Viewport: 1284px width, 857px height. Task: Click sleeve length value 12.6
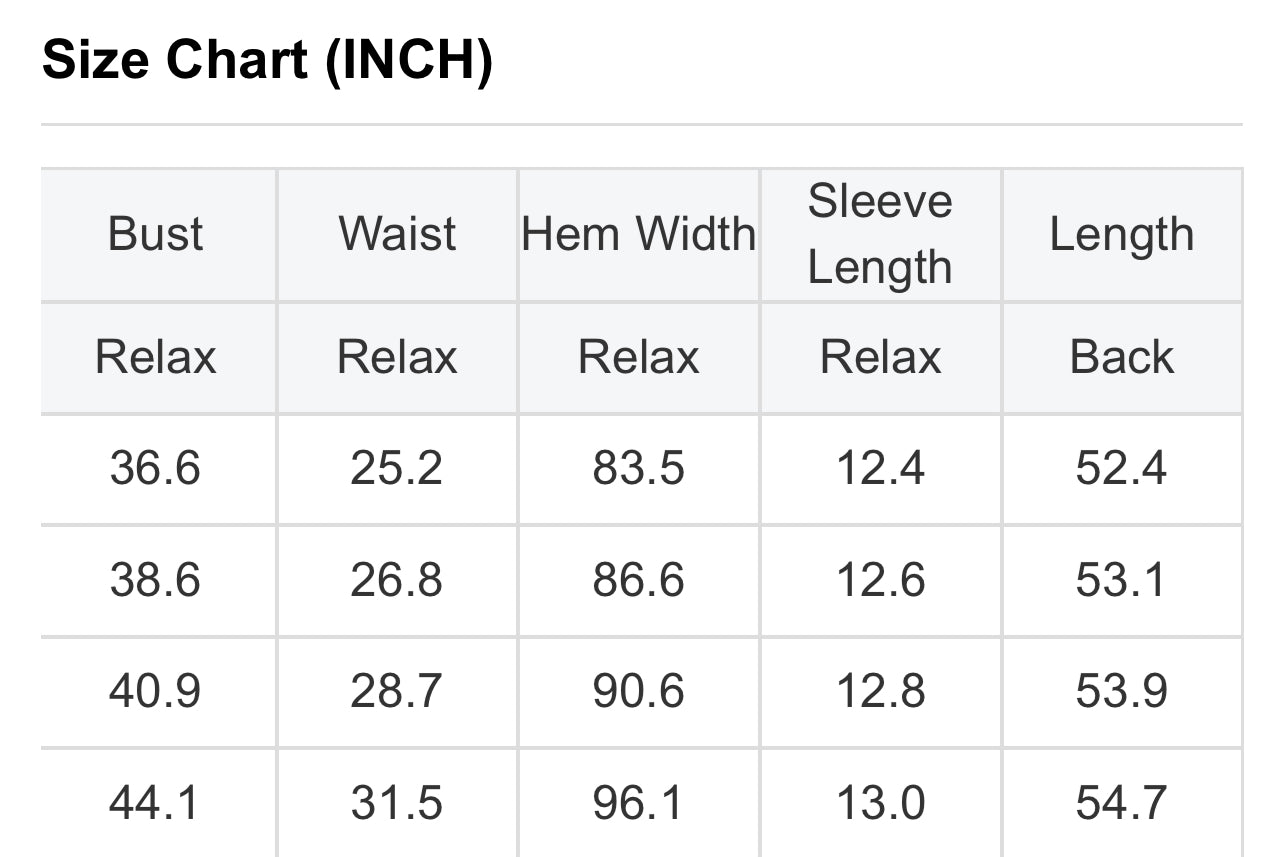(x=880, y=580)
